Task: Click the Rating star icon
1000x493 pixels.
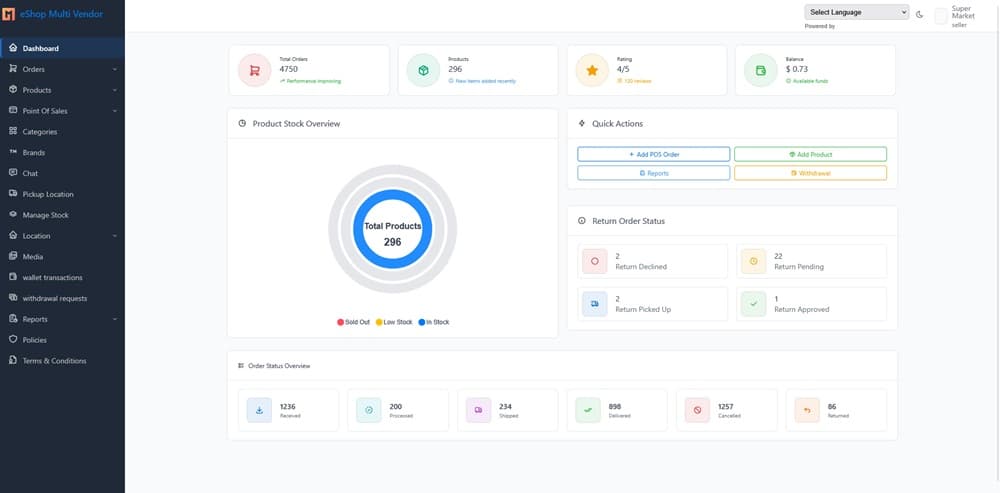Action: 592,71
